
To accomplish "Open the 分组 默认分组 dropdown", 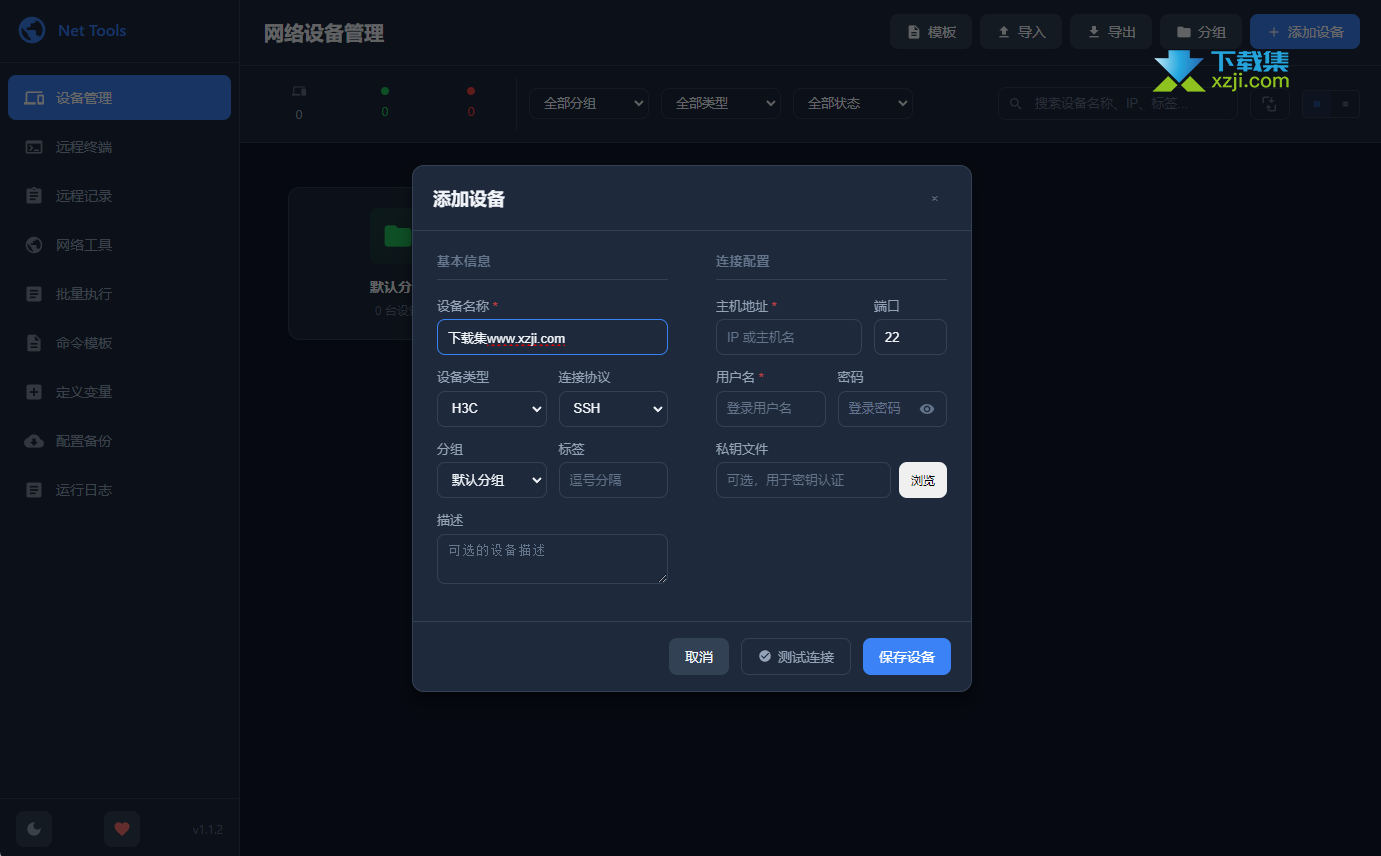I will [491, 480].
